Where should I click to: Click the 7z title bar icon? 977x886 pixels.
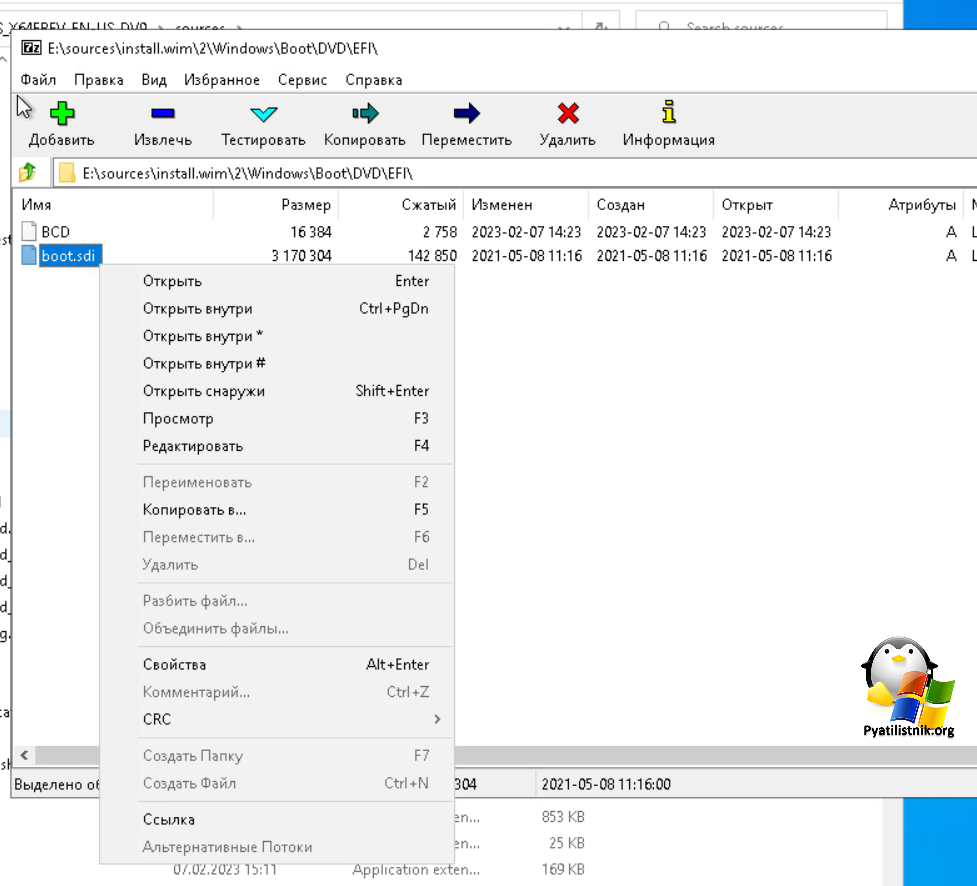31,48
